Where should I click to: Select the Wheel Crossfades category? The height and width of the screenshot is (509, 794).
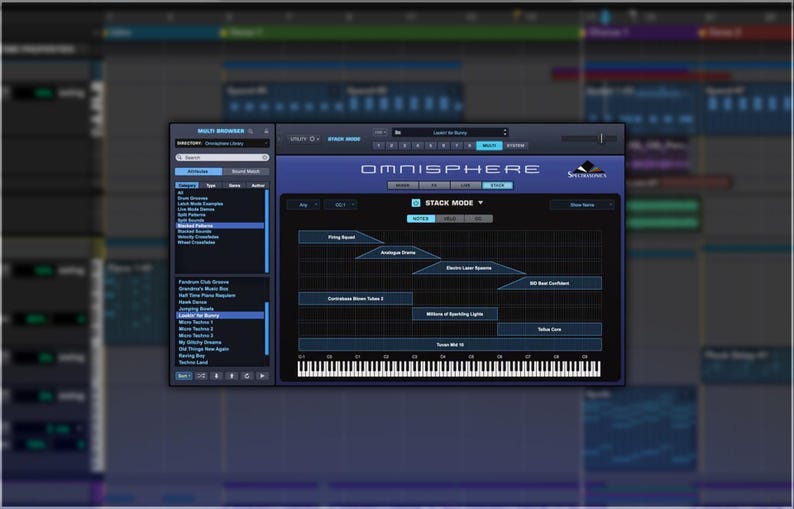tap(220, 243)
